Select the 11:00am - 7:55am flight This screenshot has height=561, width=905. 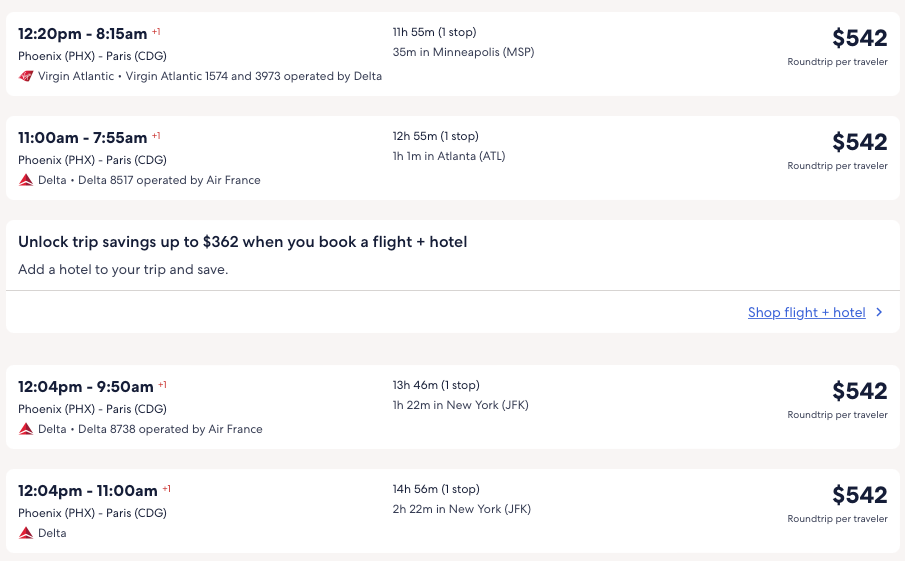point(82,138)
